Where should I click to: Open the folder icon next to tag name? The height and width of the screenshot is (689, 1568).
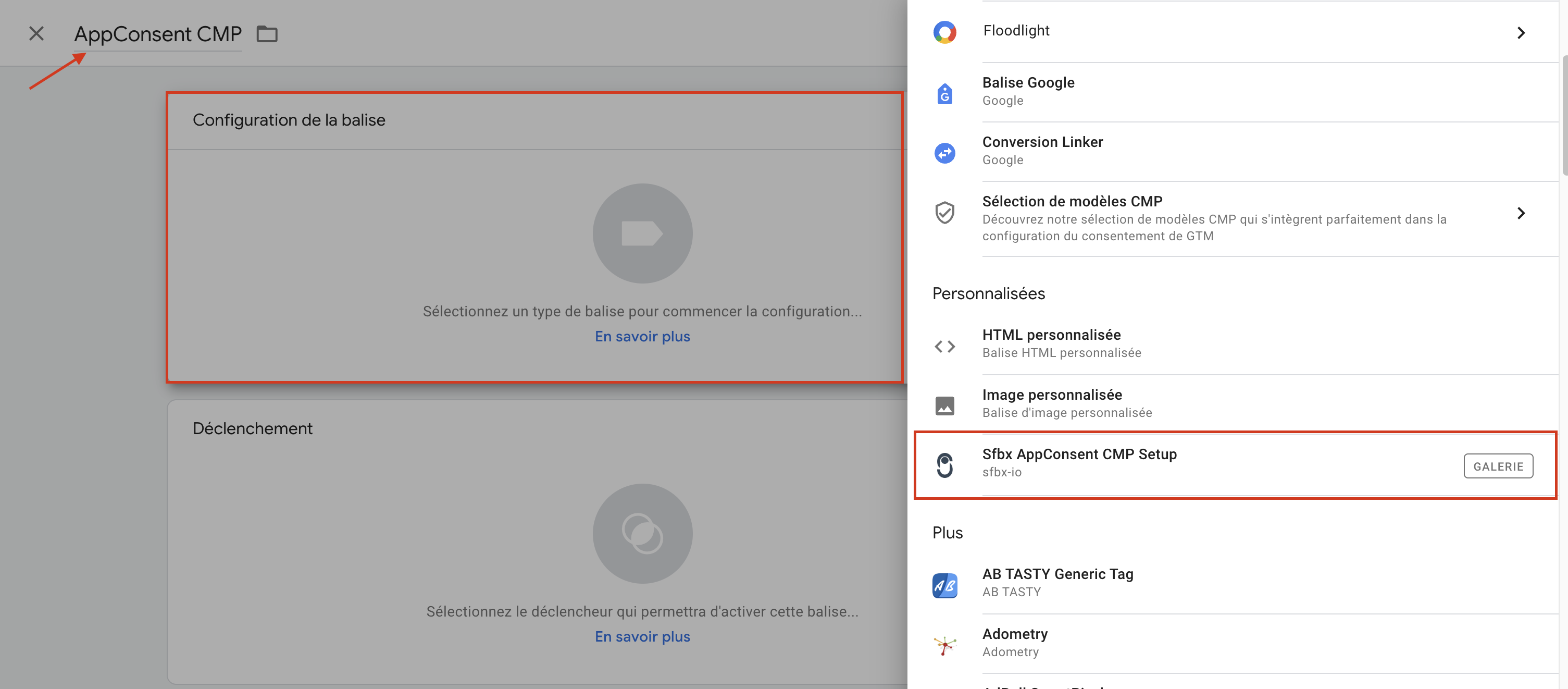(267, 34)
